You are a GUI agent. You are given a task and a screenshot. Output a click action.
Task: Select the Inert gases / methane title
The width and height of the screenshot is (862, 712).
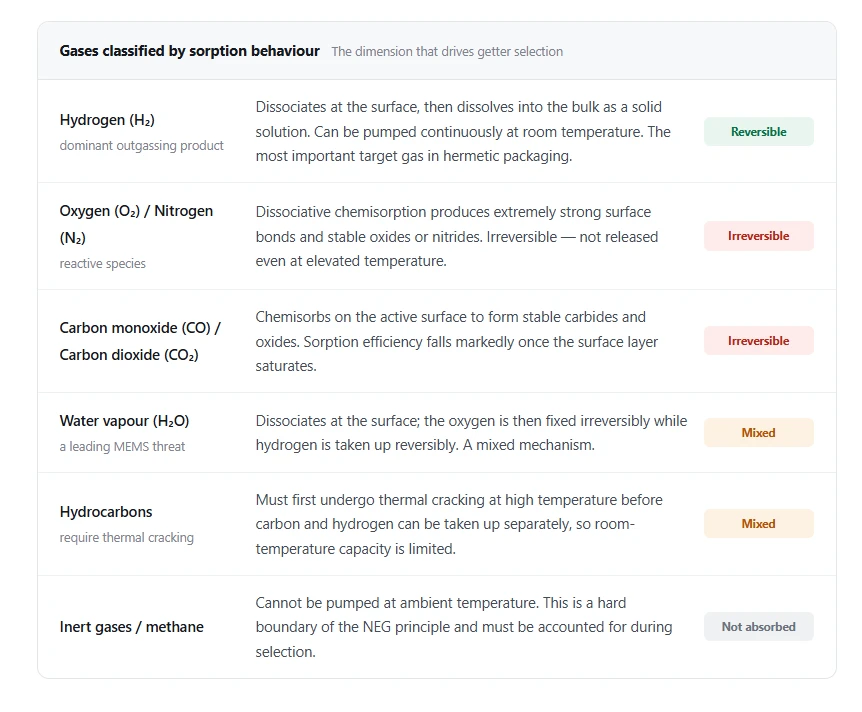click(x=131, y=627)
